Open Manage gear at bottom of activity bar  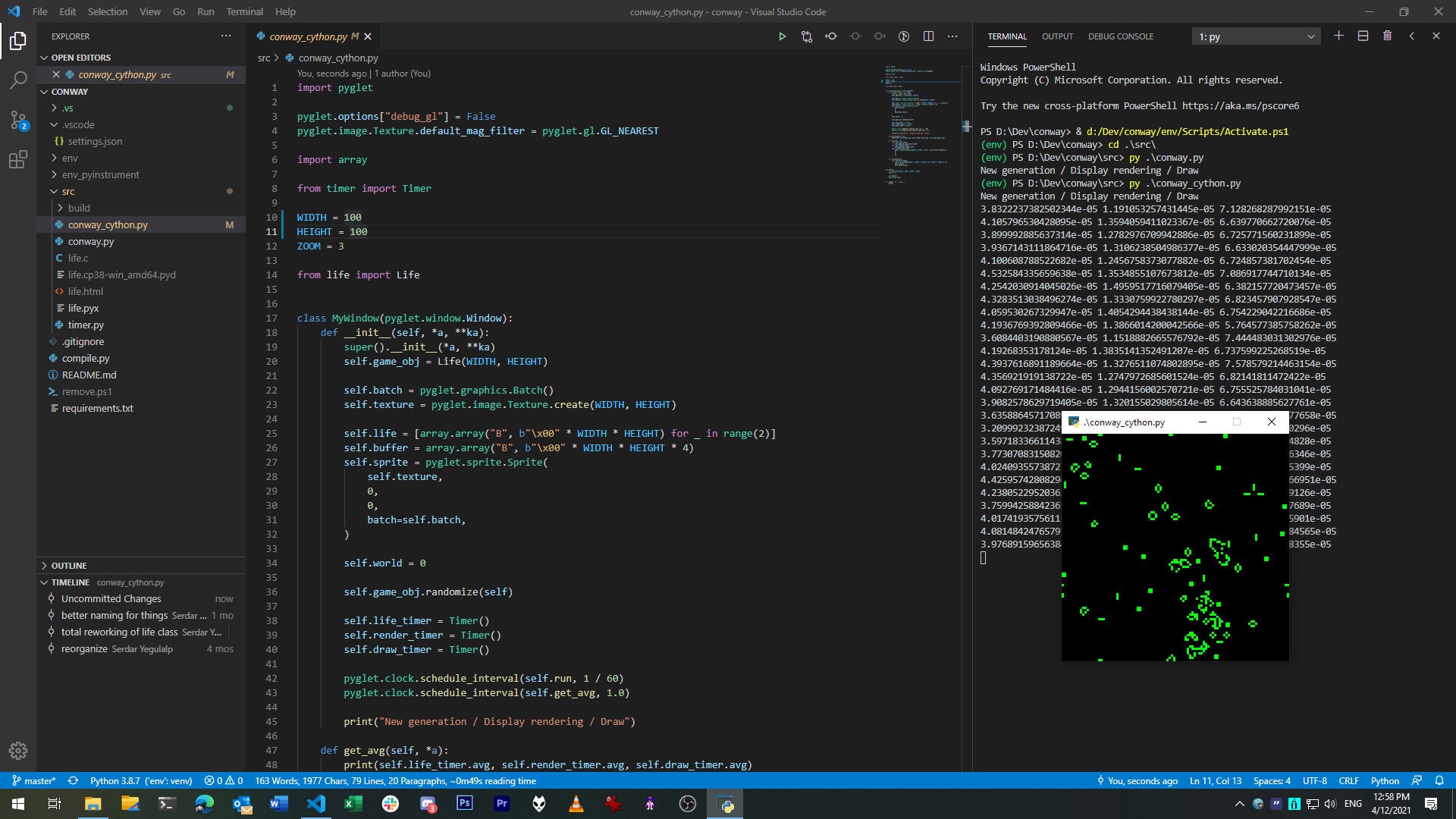18,751
